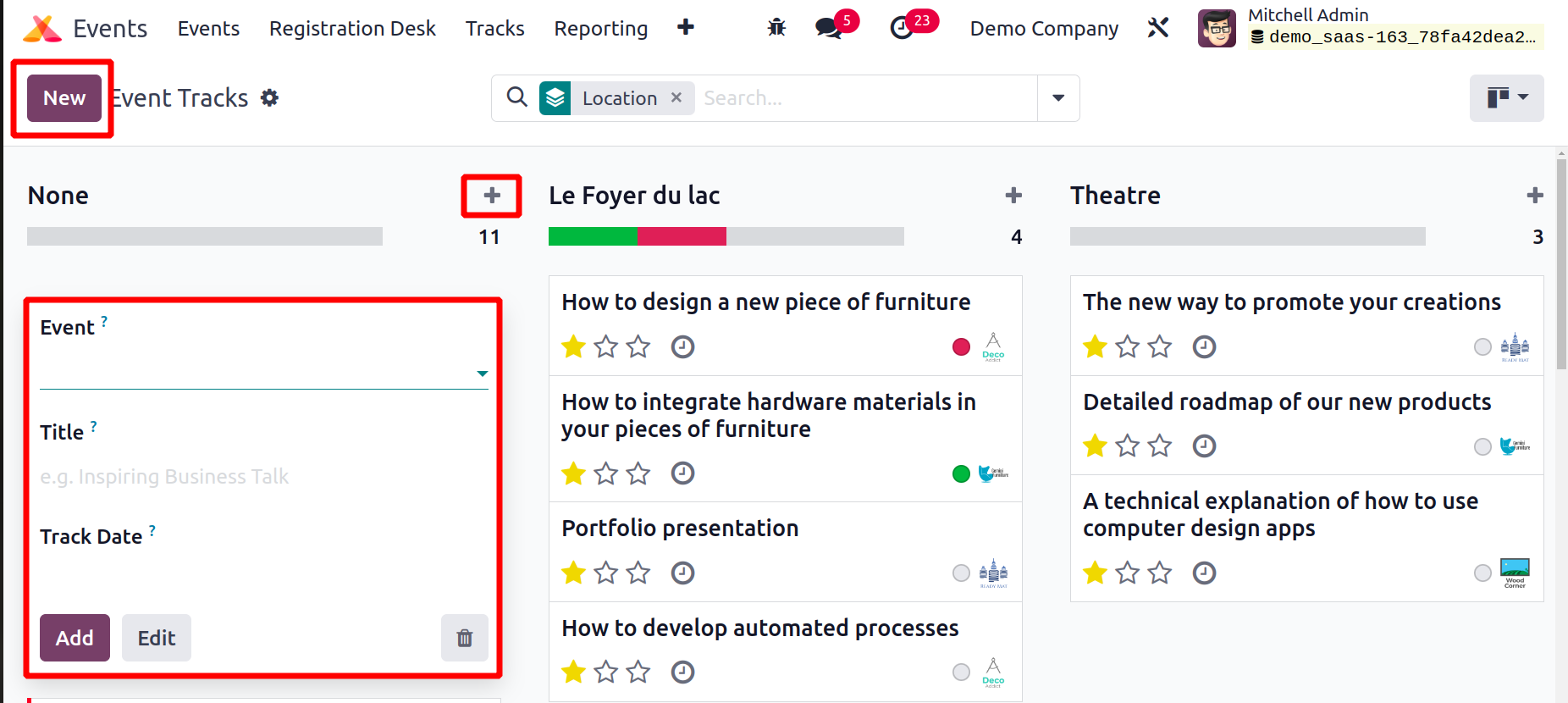Image resolution: width=1568 pixels, height=703 pixels.
Task: Click the search magnifier icon
Action: (x=516, y=97)
